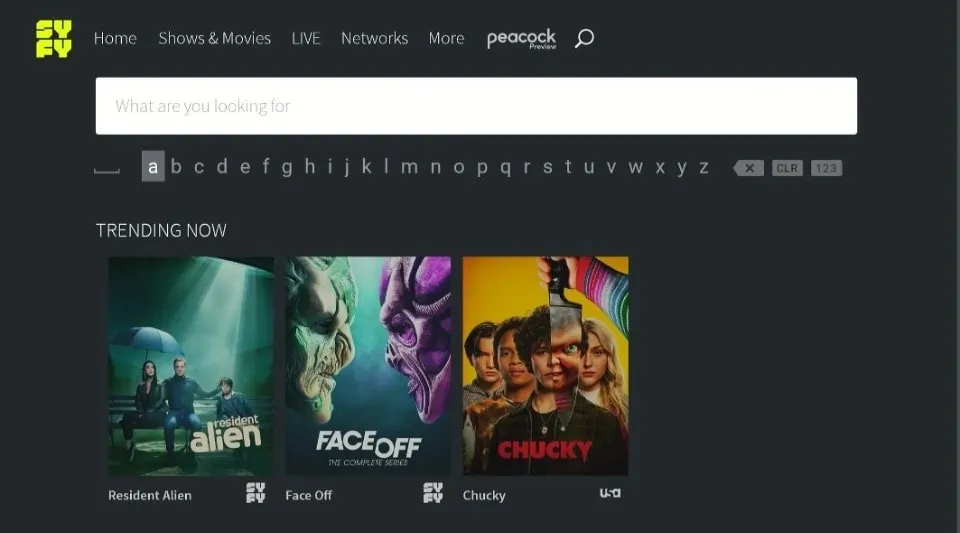Click the Face Off title

tap(309, 495)
